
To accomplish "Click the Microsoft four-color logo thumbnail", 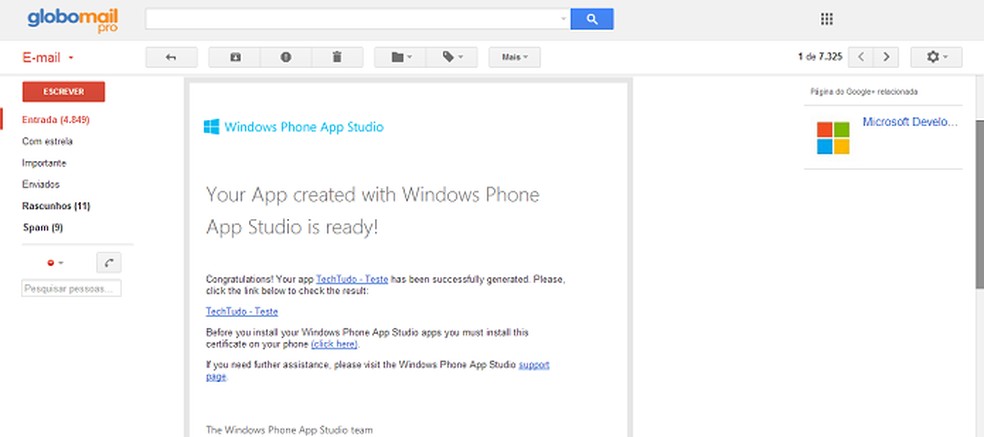I will (833, 138).
